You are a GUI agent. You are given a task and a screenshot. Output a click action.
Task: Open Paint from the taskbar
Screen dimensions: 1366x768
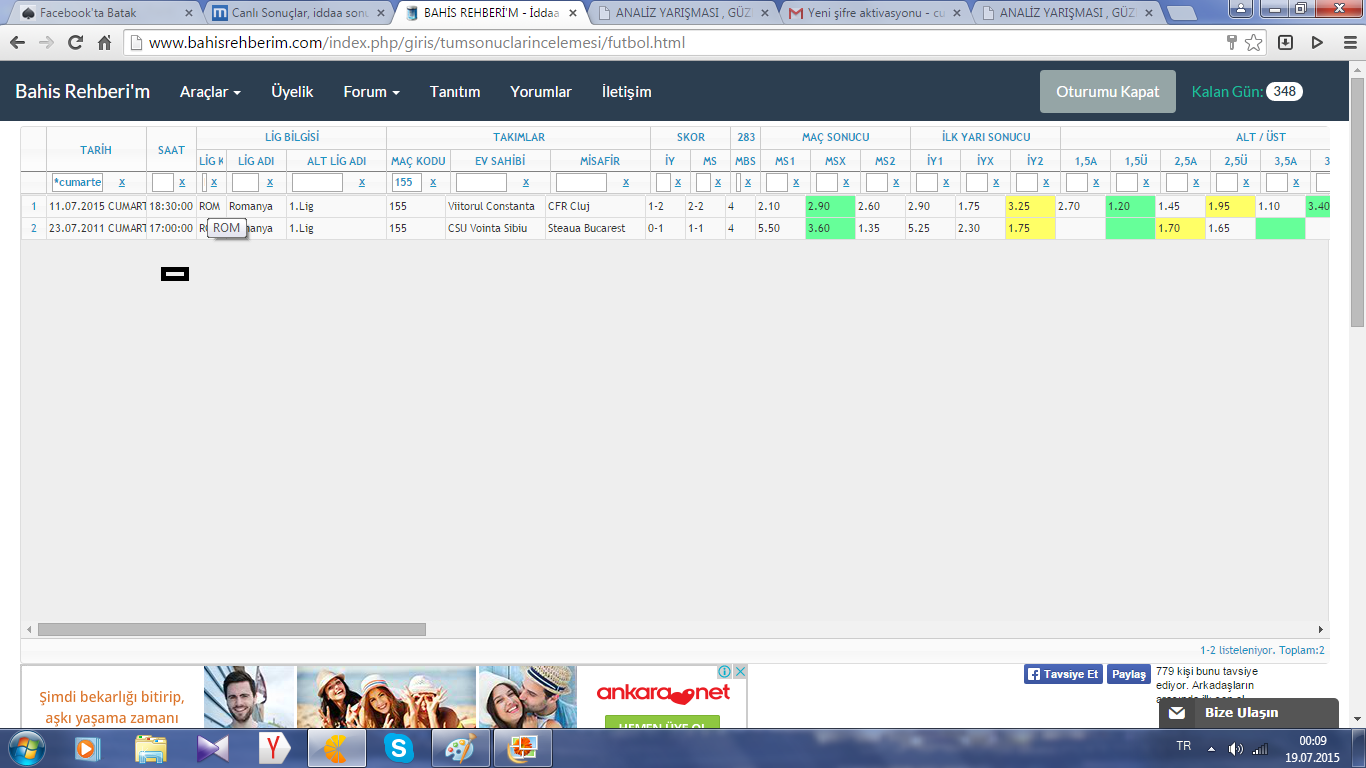point(460,748)
